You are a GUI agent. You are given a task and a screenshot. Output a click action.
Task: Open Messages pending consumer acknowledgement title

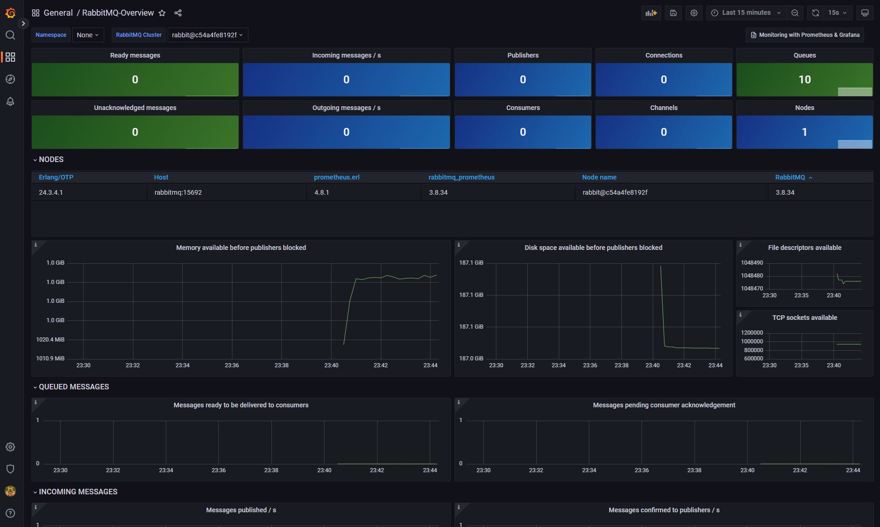click(x=664, y=405)
